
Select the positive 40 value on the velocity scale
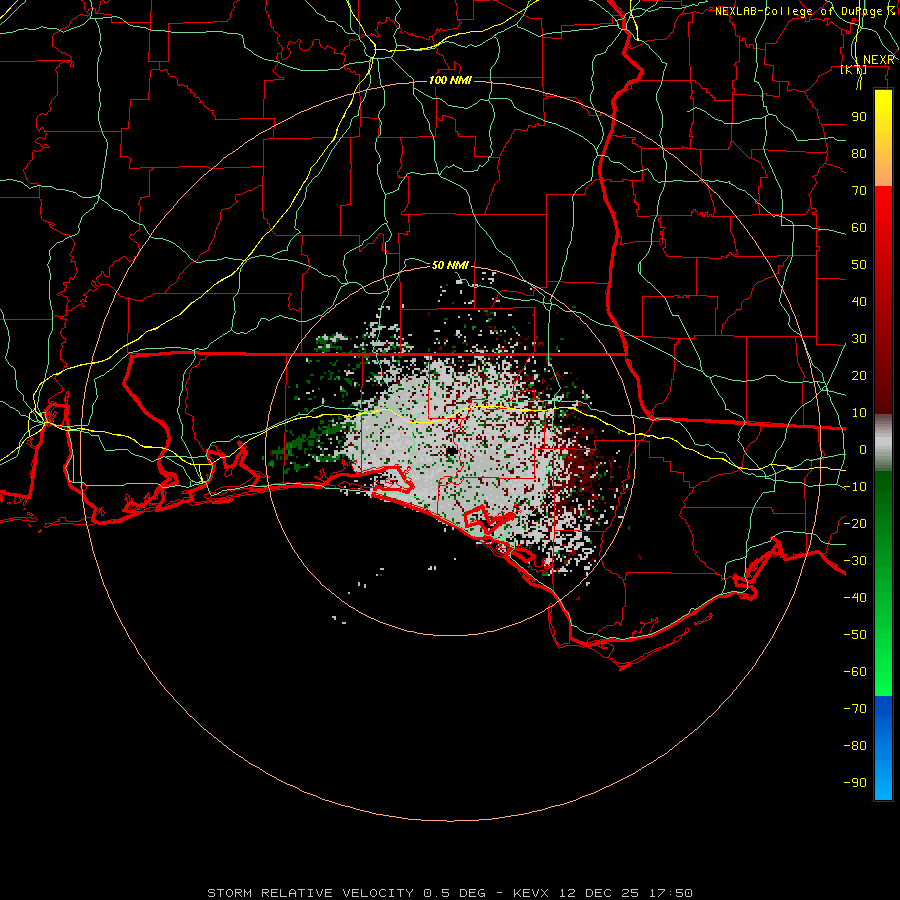point(859,302)
